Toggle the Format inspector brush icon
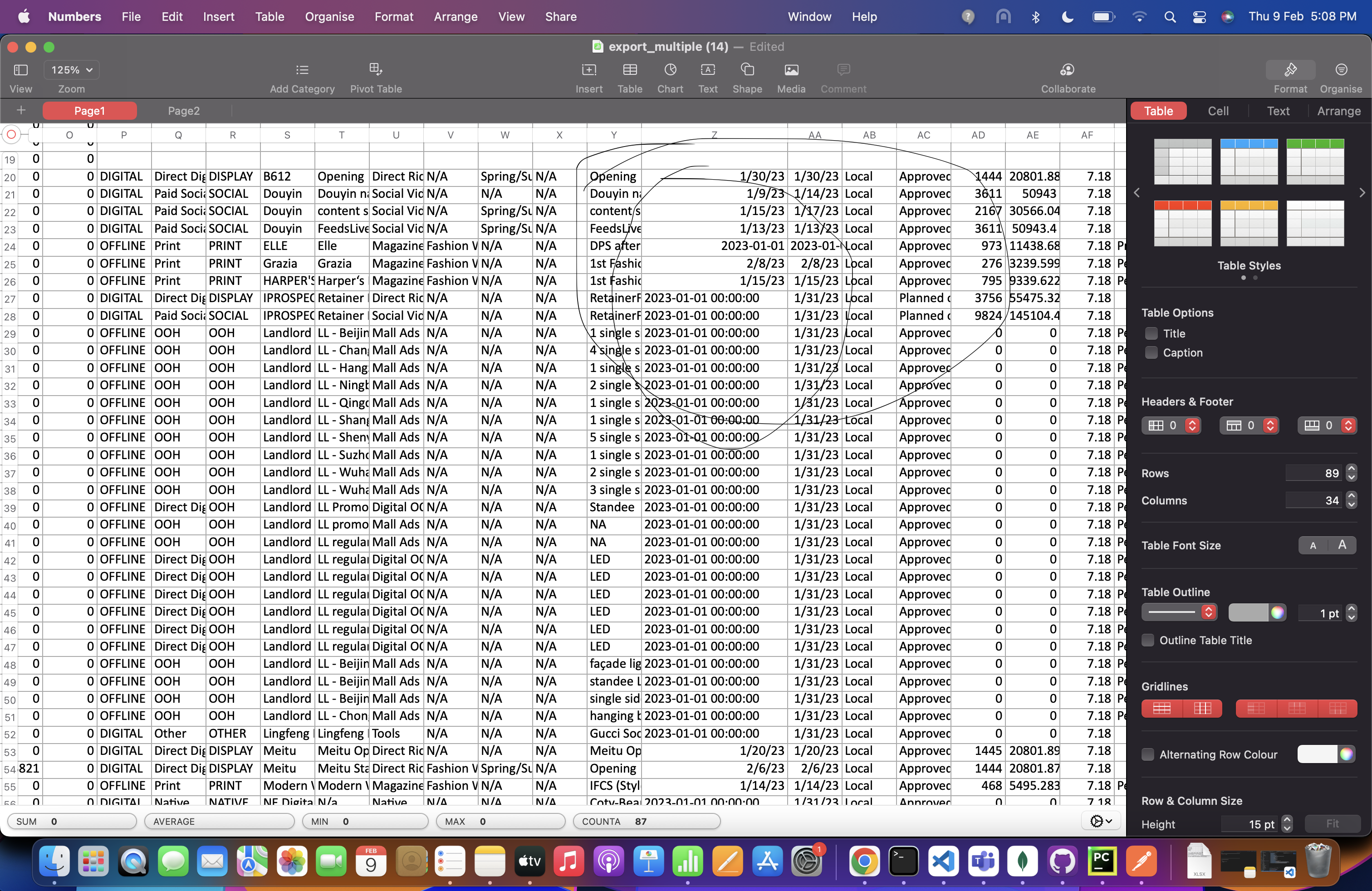 tap(1290, 70)
